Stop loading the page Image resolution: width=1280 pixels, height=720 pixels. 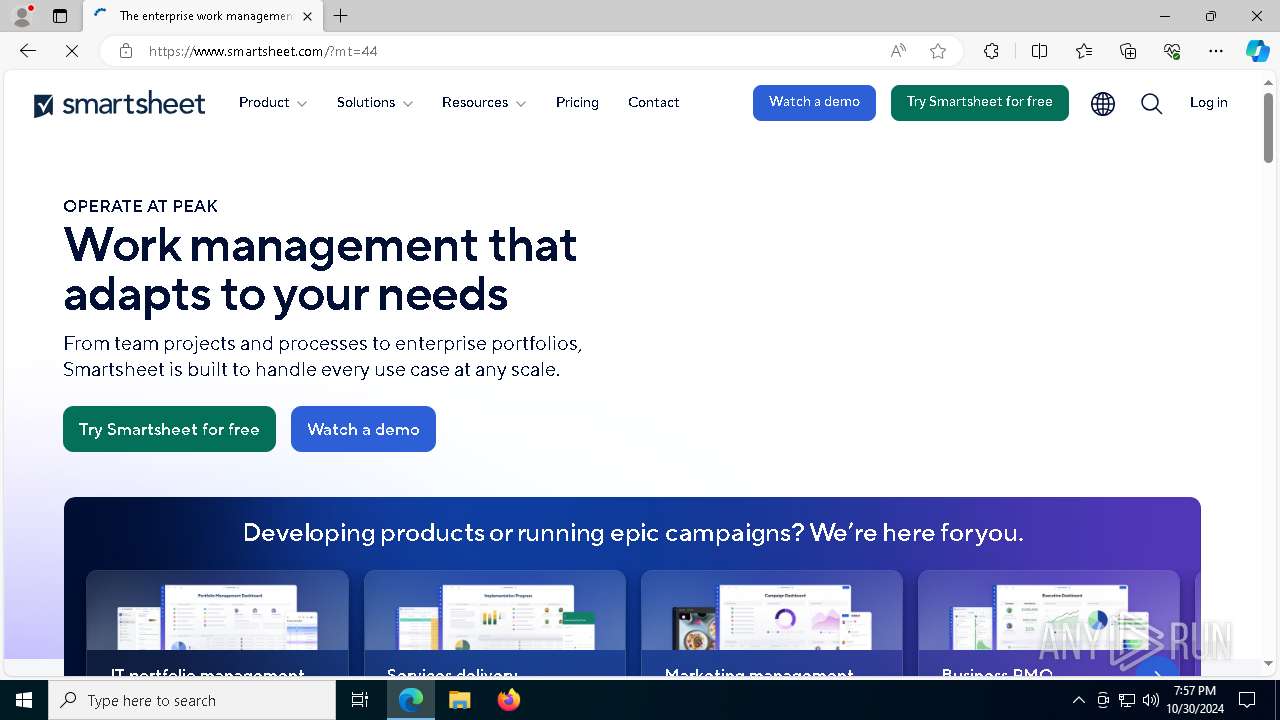72,51
